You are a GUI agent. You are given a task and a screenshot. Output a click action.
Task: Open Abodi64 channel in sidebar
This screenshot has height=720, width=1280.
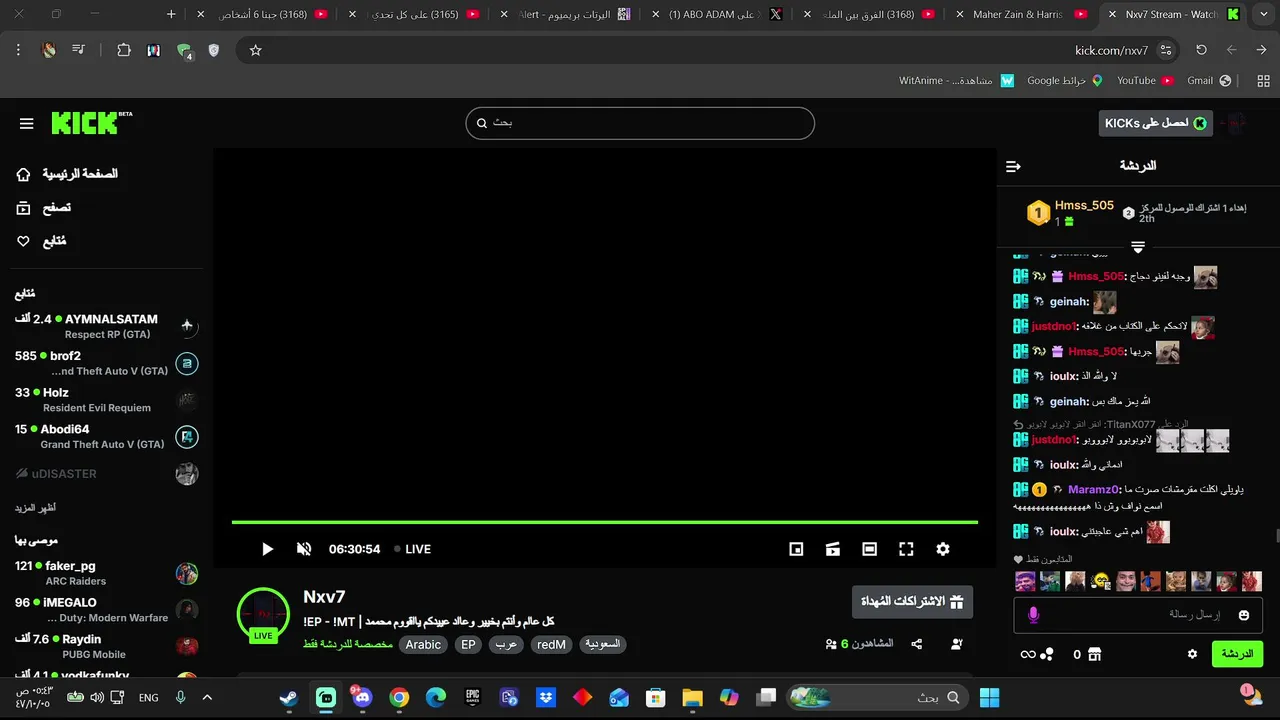pyautogui.click(x=106, y=437)
